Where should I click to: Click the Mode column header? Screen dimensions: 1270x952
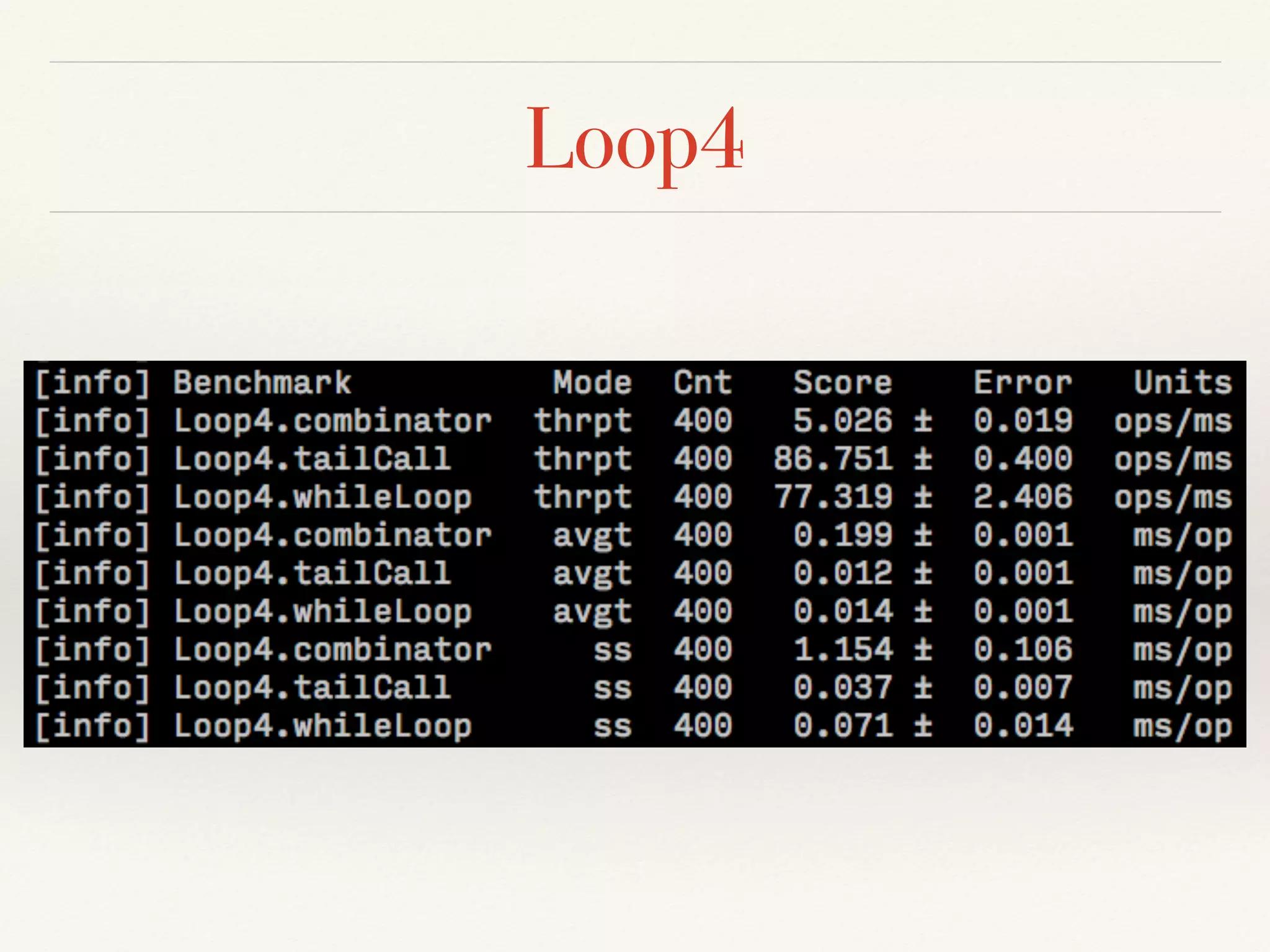592,382
